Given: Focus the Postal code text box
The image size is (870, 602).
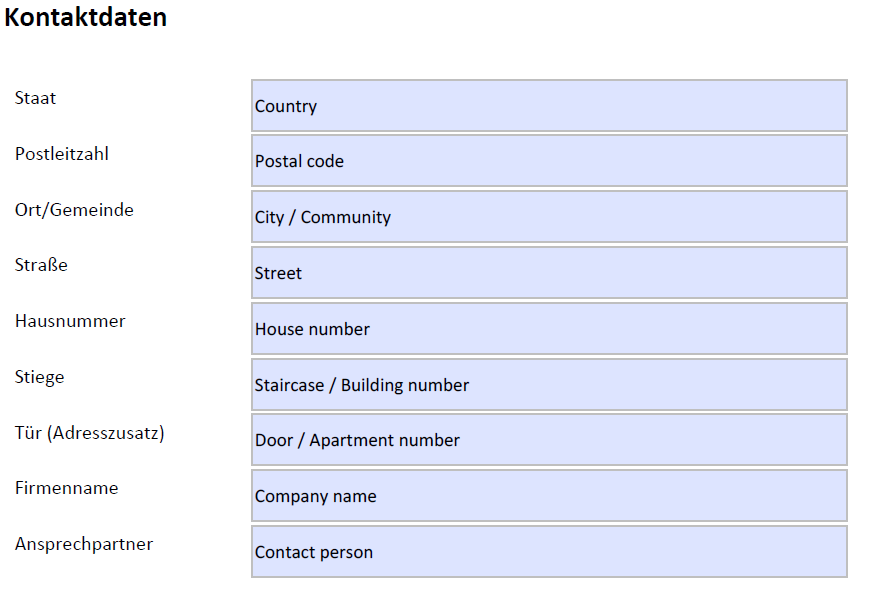Looking at the screenshot, I should tap(549, 161).
